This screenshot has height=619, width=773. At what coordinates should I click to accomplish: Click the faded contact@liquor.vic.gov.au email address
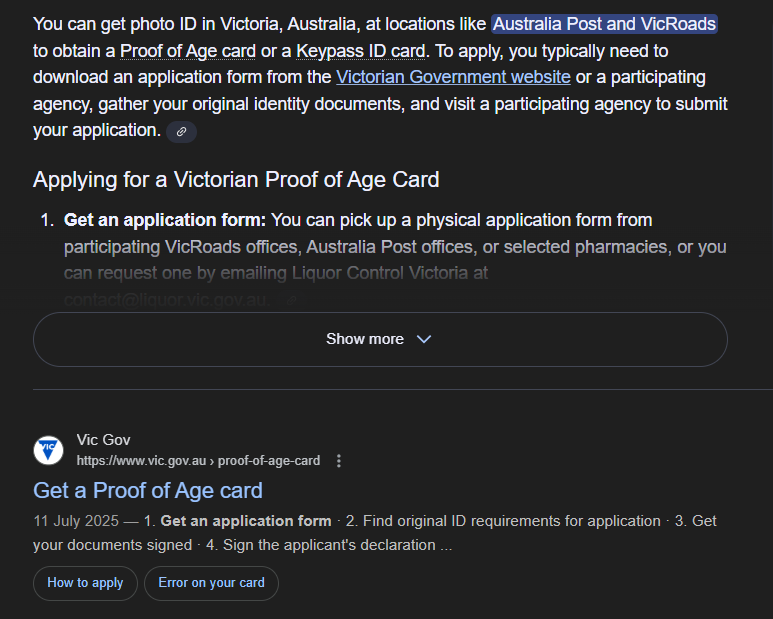[168, 299]
